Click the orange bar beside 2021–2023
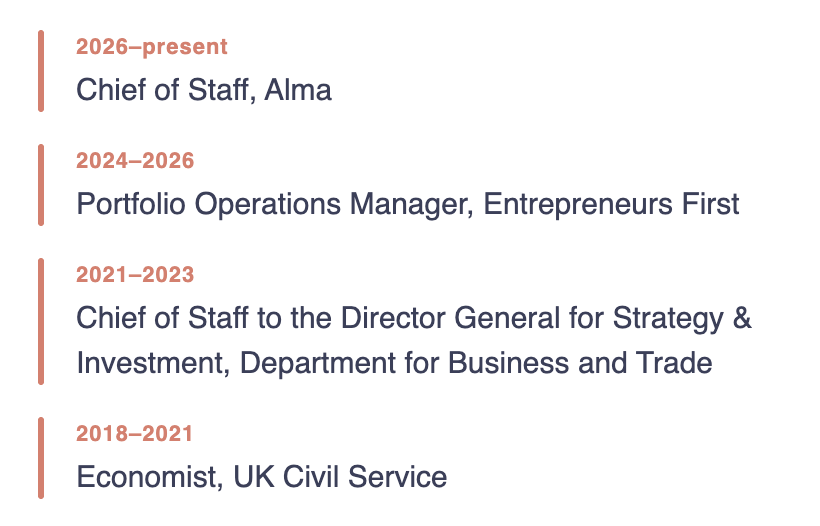Screen dimensions: 820x526 [41, 322]
